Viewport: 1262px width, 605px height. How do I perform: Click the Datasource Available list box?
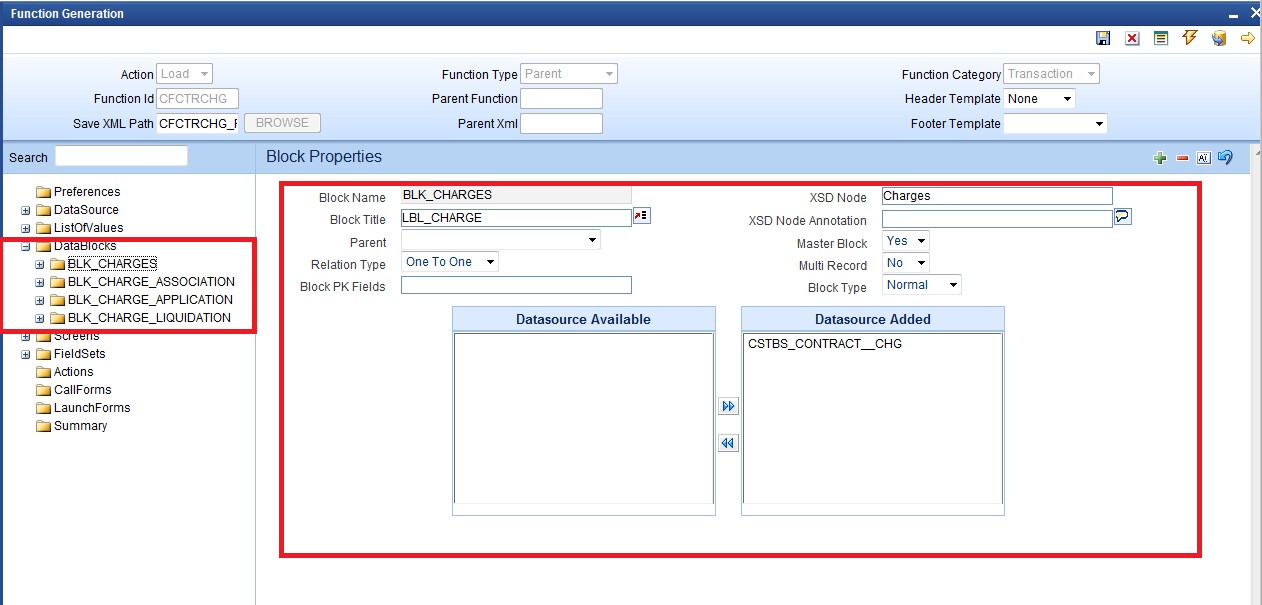[584, 418]
